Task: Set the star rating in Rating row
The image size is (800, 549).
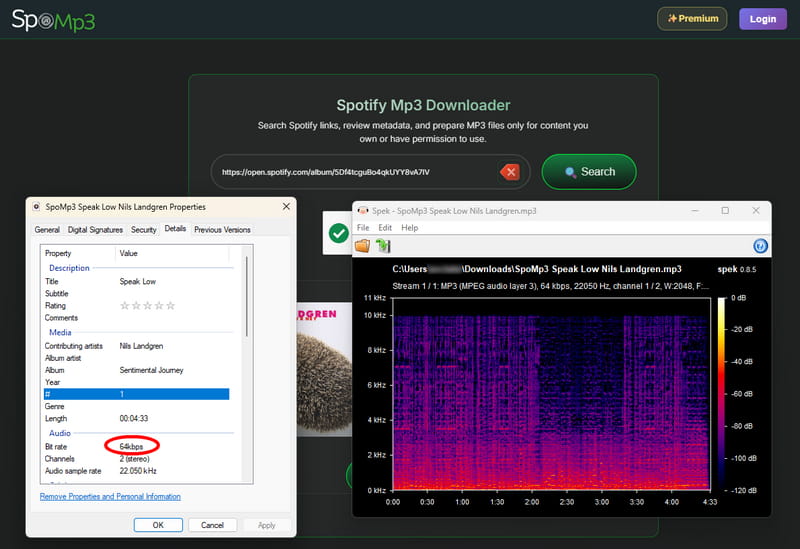Action: pyautogui.click(x=147, y=306)
